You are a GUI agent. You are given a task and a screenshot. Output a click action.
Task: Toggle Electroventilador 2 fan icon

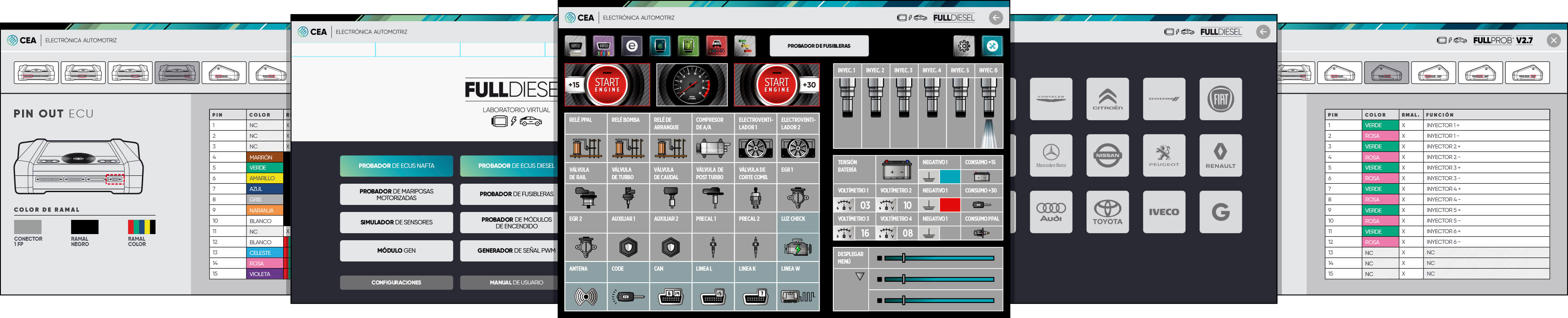798,148
